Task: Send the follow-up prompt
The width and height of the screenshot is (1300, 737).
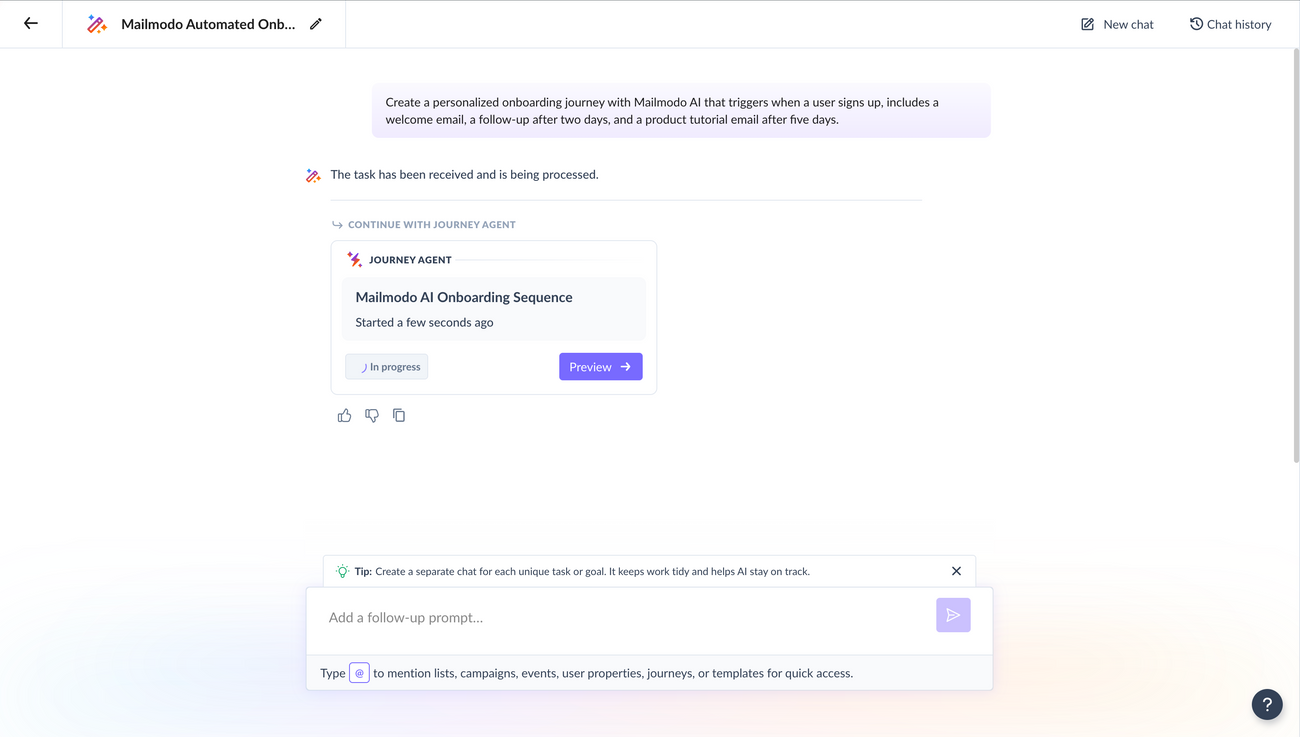Action: point(953,616)
